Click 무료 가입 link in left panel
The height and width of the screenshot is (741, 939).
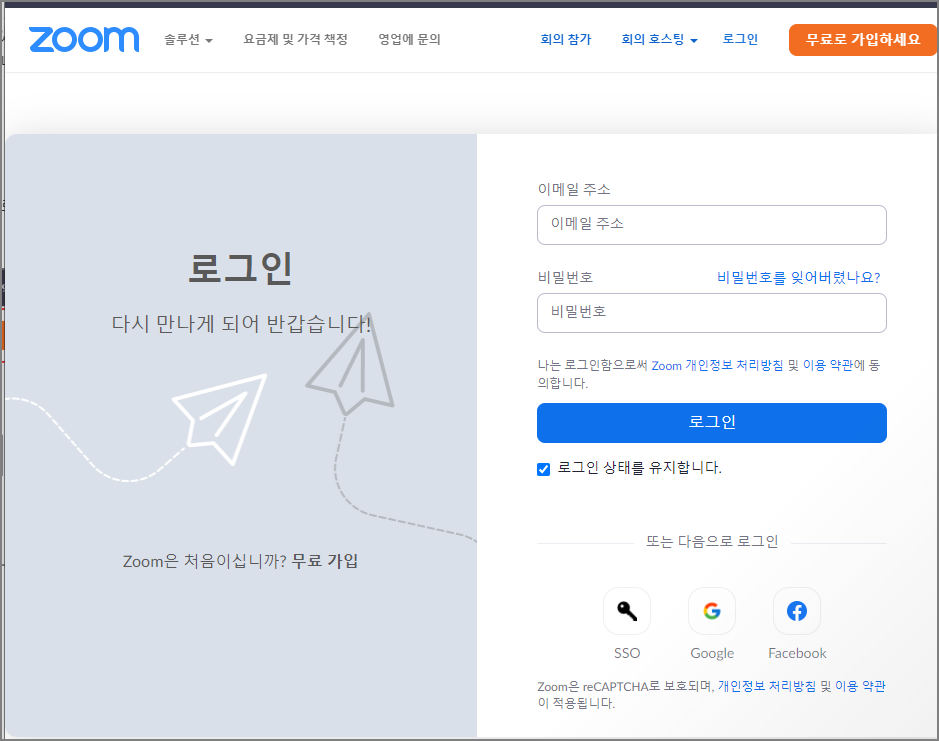(x=325, y=561)
